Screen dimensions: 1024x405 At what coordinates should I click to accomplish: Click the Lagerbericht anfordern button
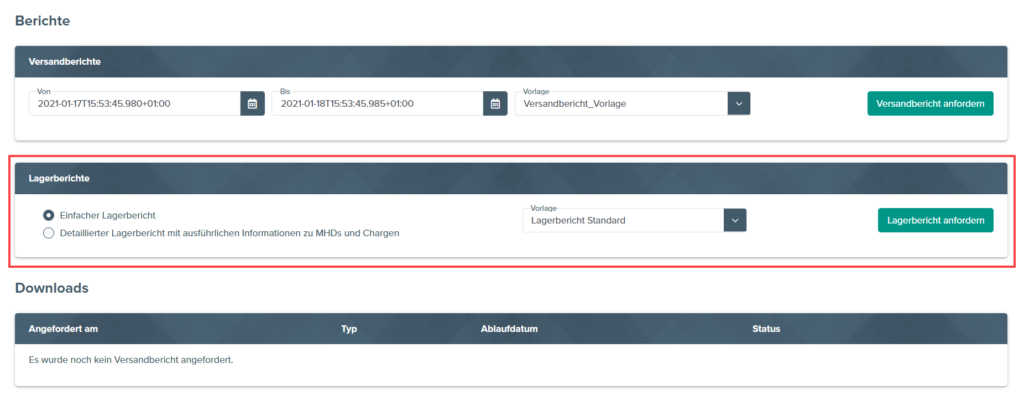[935, 220]
